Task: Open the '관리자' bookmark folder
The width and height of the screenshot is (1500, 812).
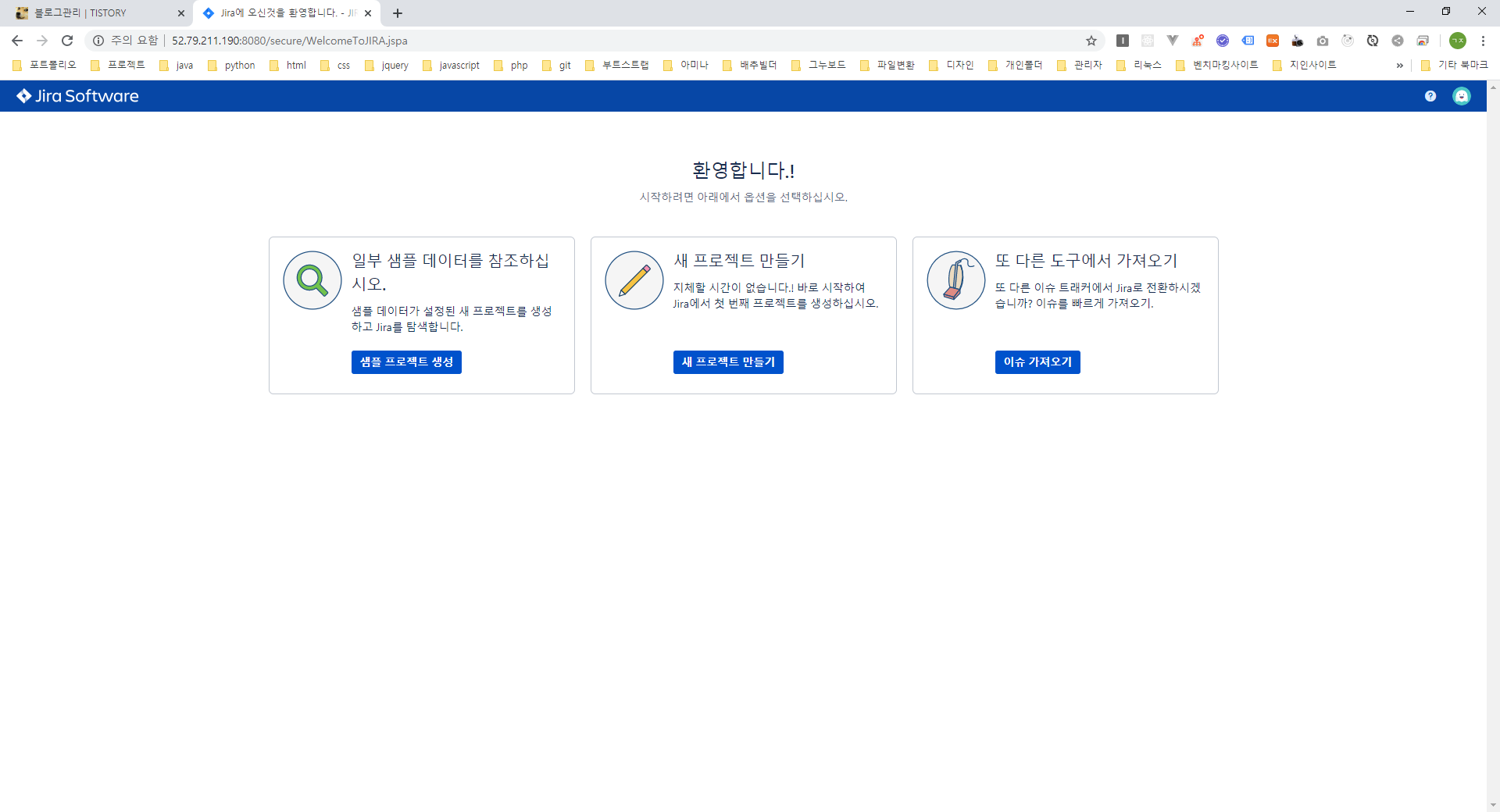Action: 1080,66
